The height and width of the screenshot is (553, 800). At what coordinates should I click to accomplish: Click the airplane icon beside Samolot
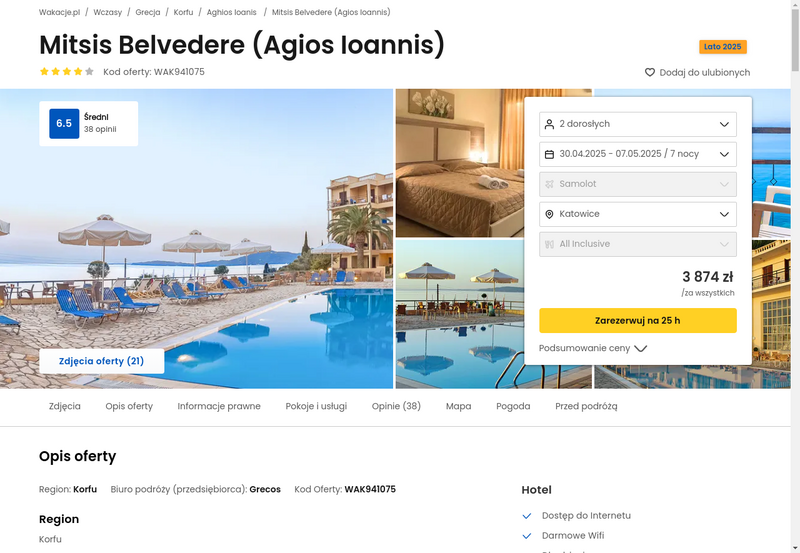pyautogui.click(x=549, y=184)
